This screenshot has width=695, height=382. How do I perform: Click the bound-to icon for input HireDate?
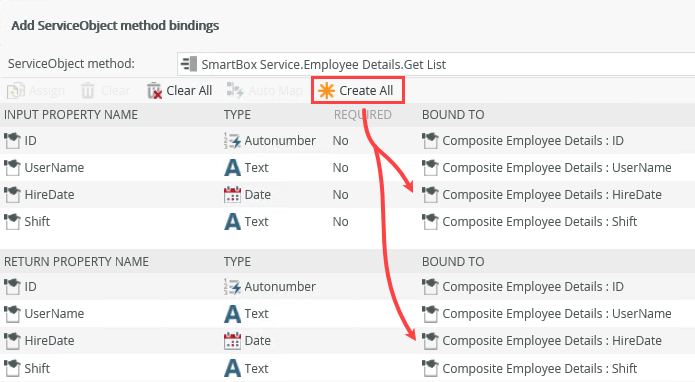coord(430,195)
